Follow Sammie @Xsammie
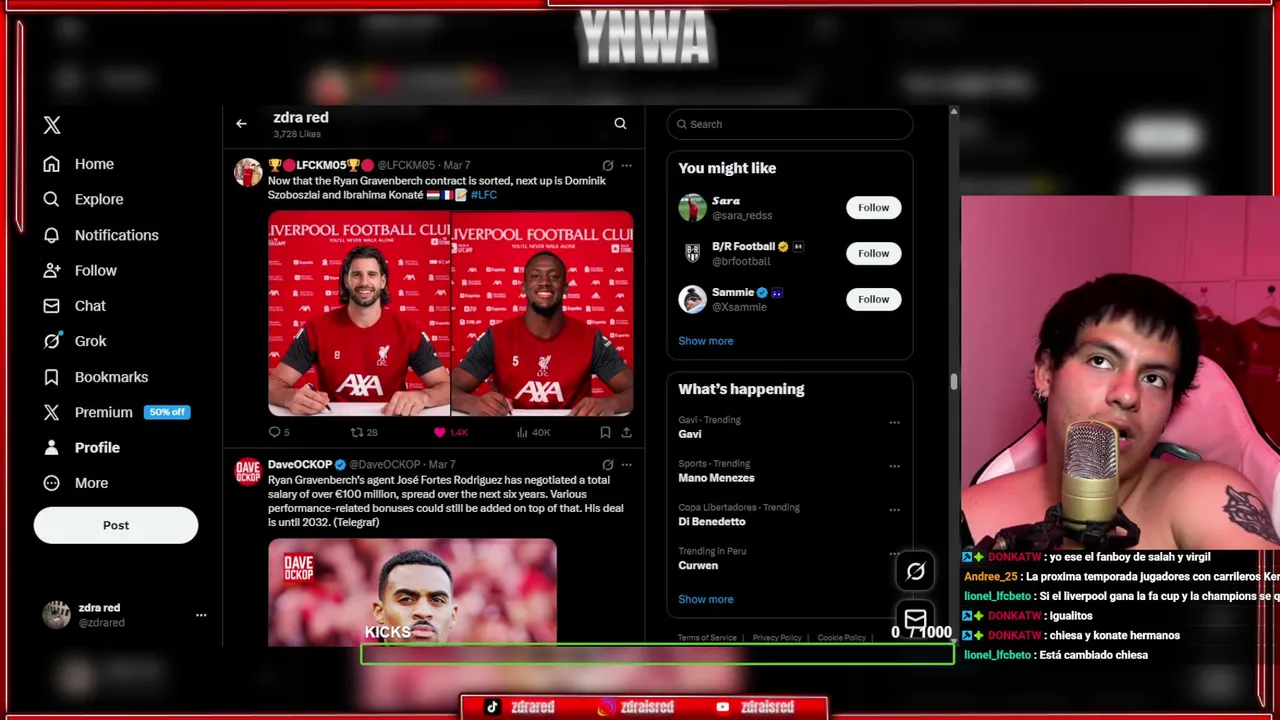Screen dimensions: 1280x720 coord(873,299)
